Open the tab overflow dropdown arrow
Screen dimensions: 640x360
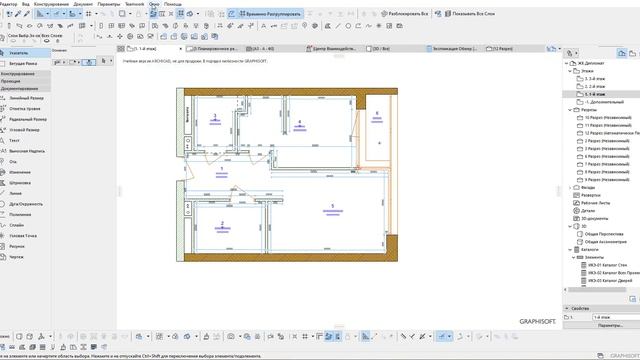click(x=560, y=49)
